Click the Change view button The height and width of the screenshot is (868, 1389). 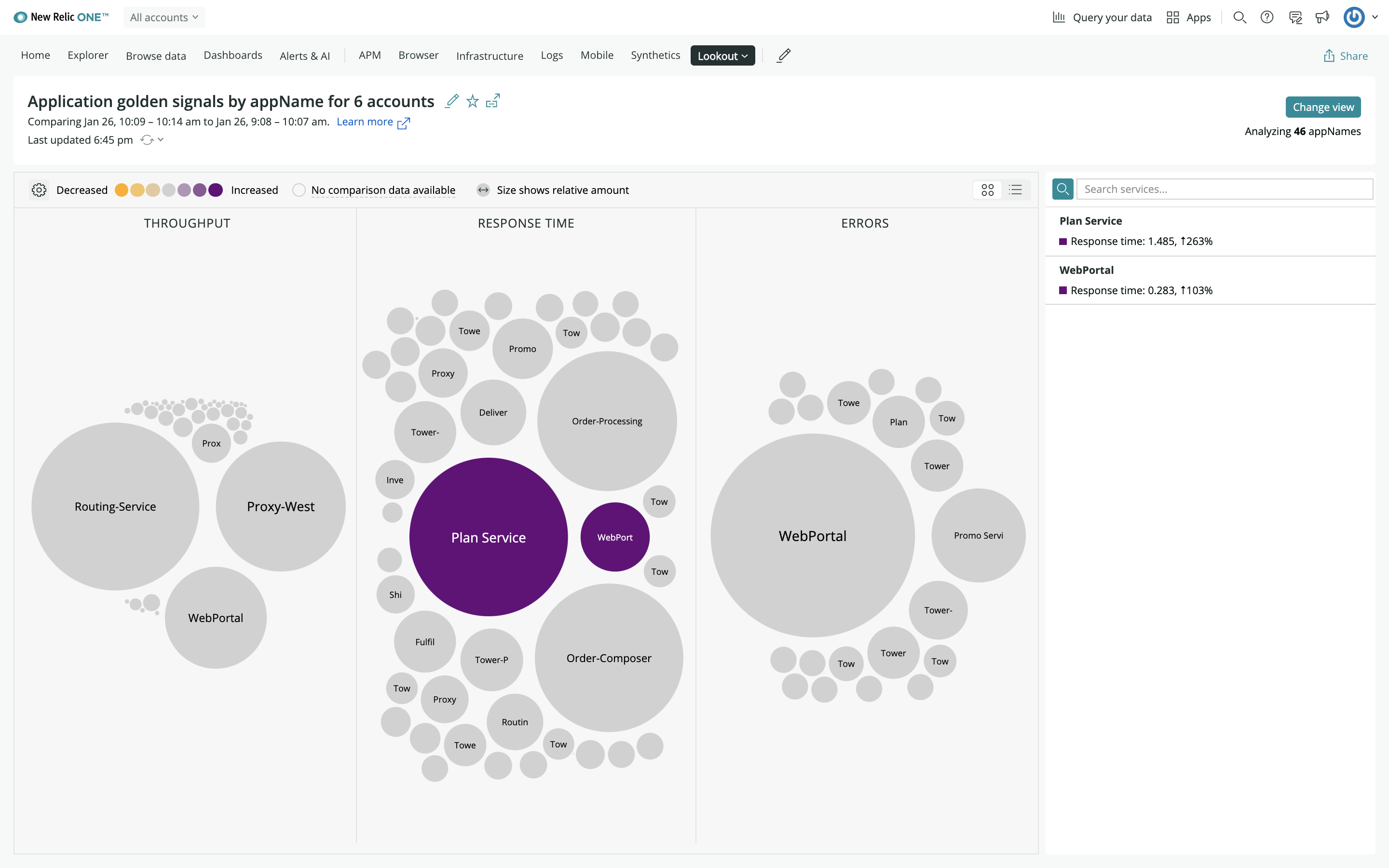click(x=1322, y=108)
